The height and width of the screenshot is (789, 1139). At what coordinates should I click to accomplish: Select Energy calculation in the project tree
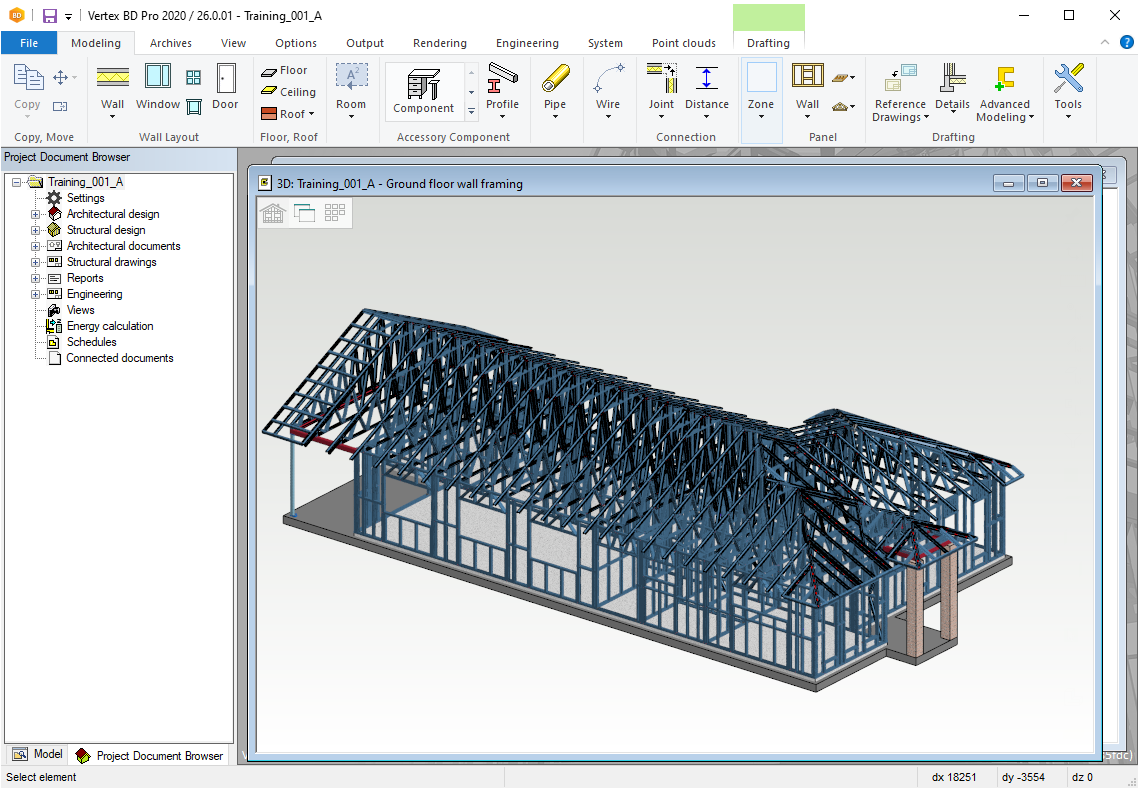[110, 326]
